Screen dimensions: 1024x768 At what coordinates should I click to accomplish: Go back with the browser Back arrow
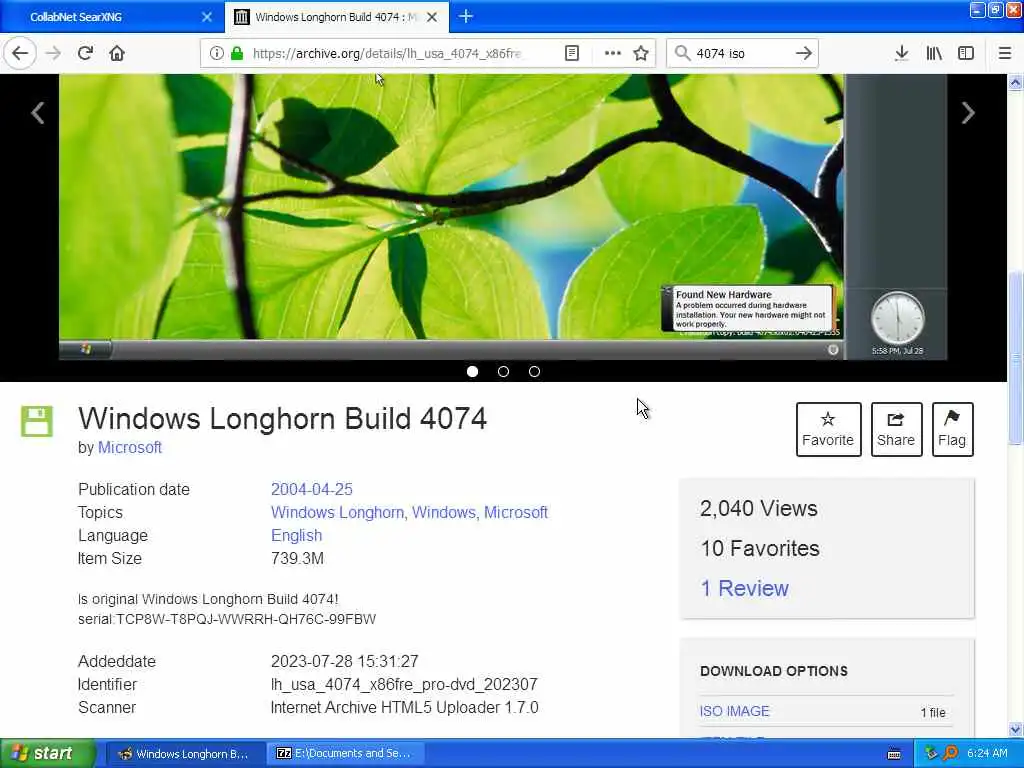[20, 53]
